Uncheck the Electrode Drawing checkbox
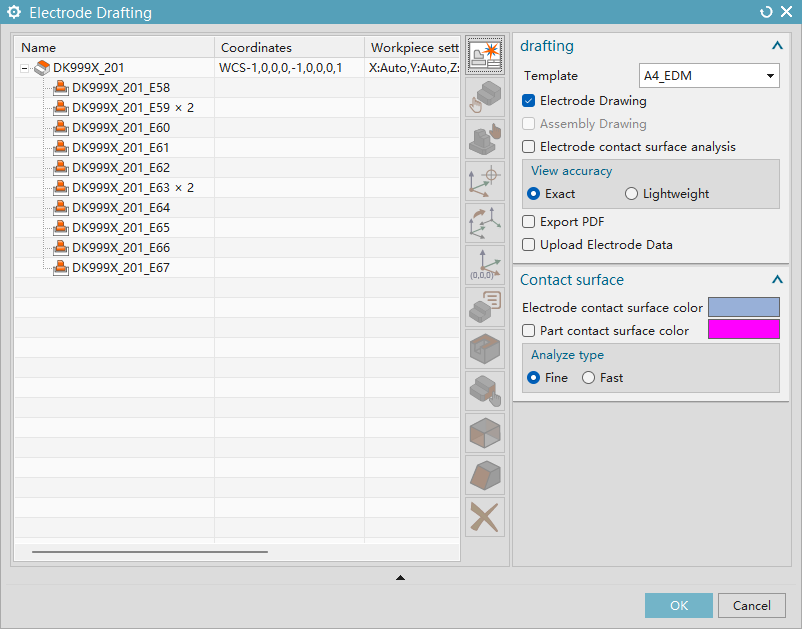Image resolution: width=802 pixels, height=629 pixels. [x=529, y=101]
